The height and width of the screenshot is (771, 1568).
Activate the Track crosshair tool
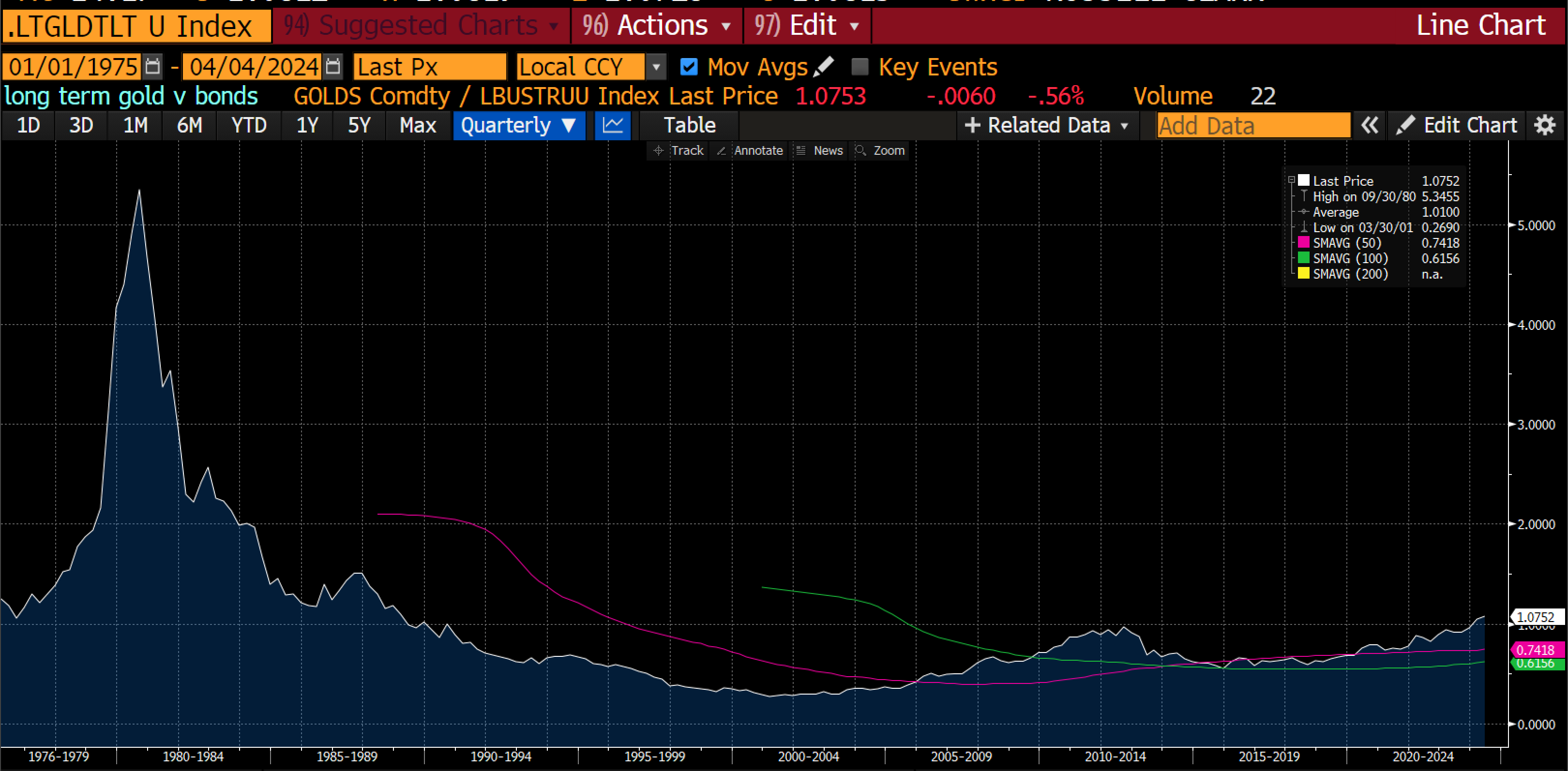pyautogui.click(x=678, y=150)
